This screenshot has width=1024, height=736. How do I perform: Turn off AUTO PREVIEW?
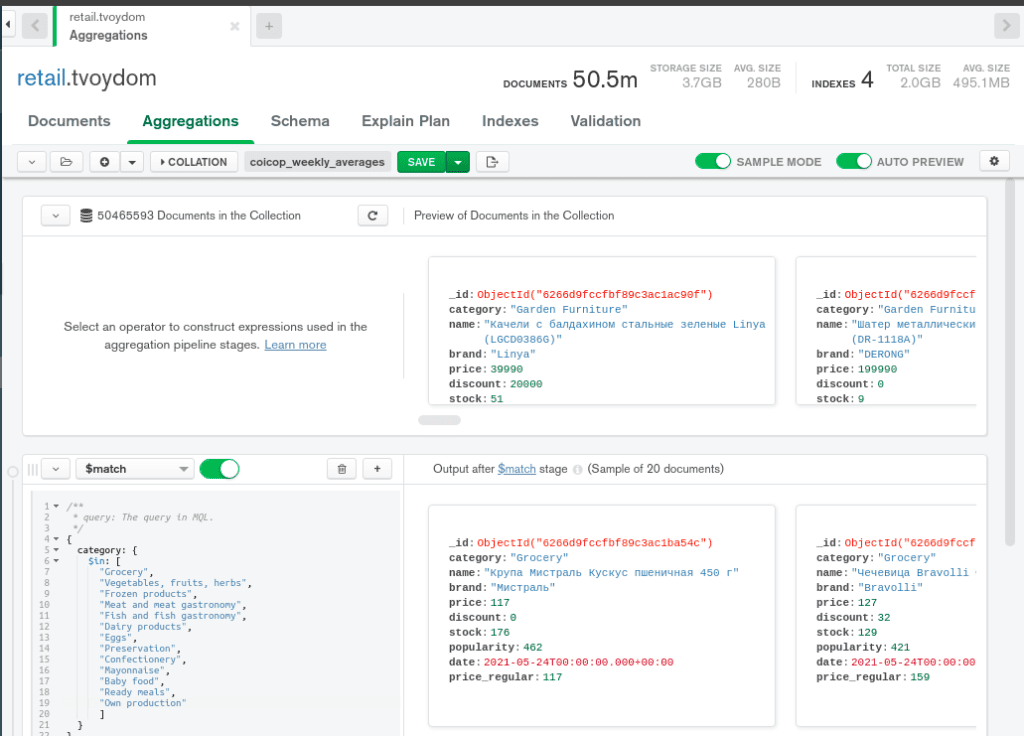(x=854, y=161)
